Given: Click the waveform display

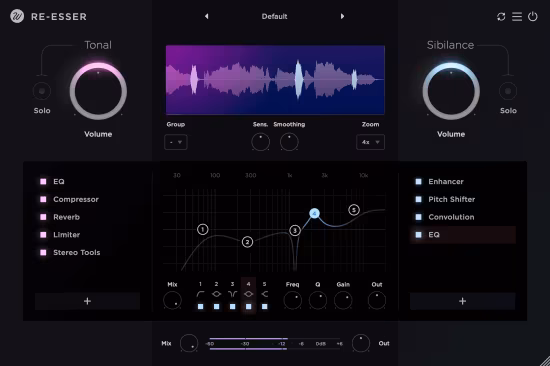Looking at the screenshot, I should pos(275,80).
